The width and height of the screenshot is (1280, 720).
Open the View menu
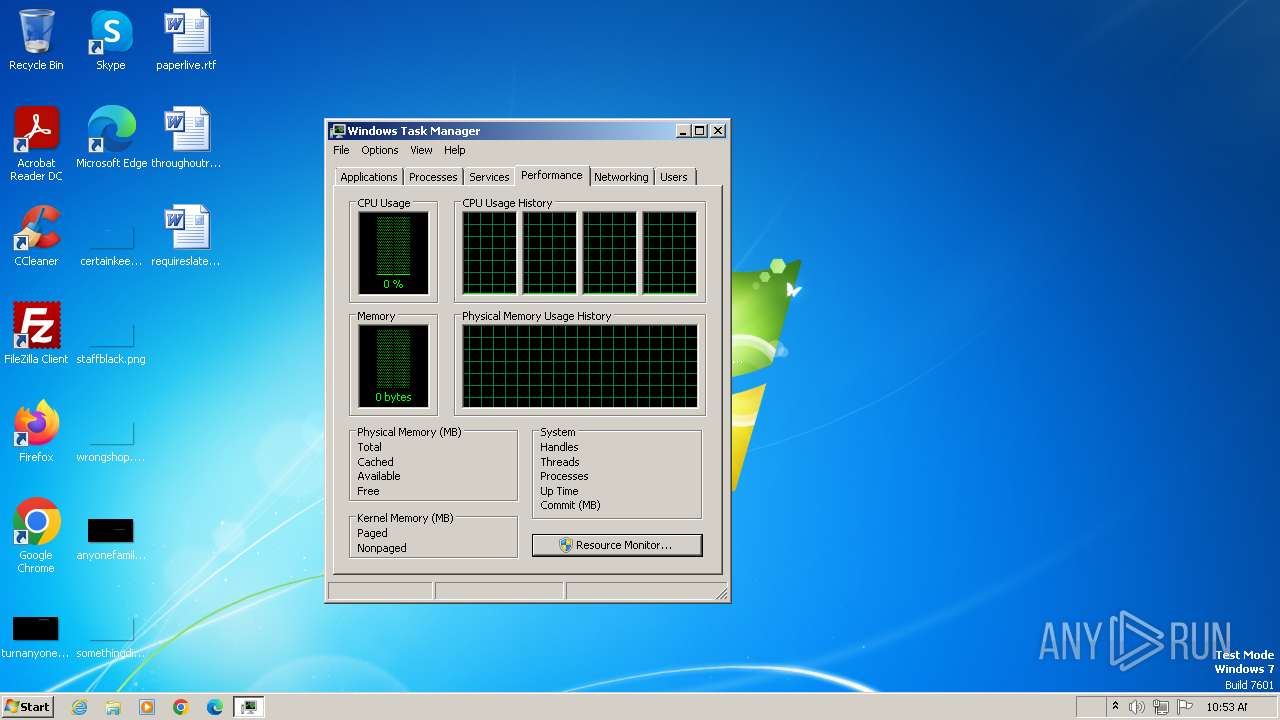[422, 150]
